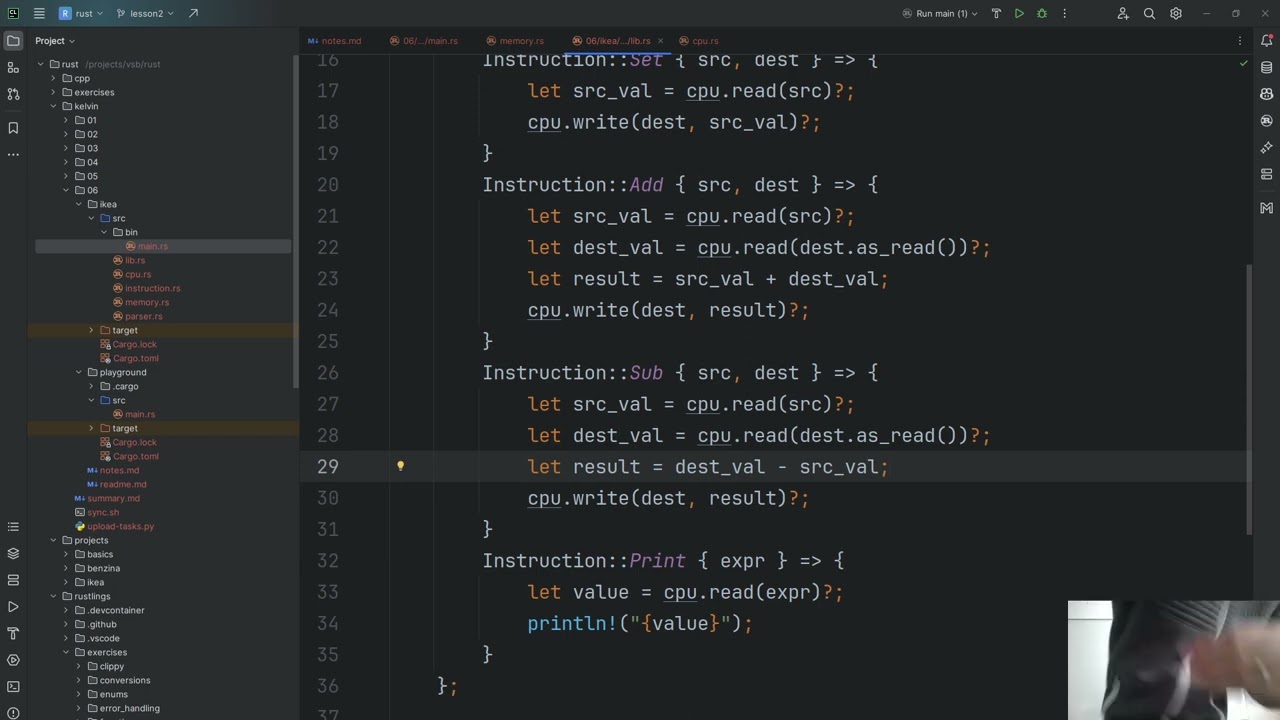Click the editor vertical scrollbar

tap(1248, 399)
